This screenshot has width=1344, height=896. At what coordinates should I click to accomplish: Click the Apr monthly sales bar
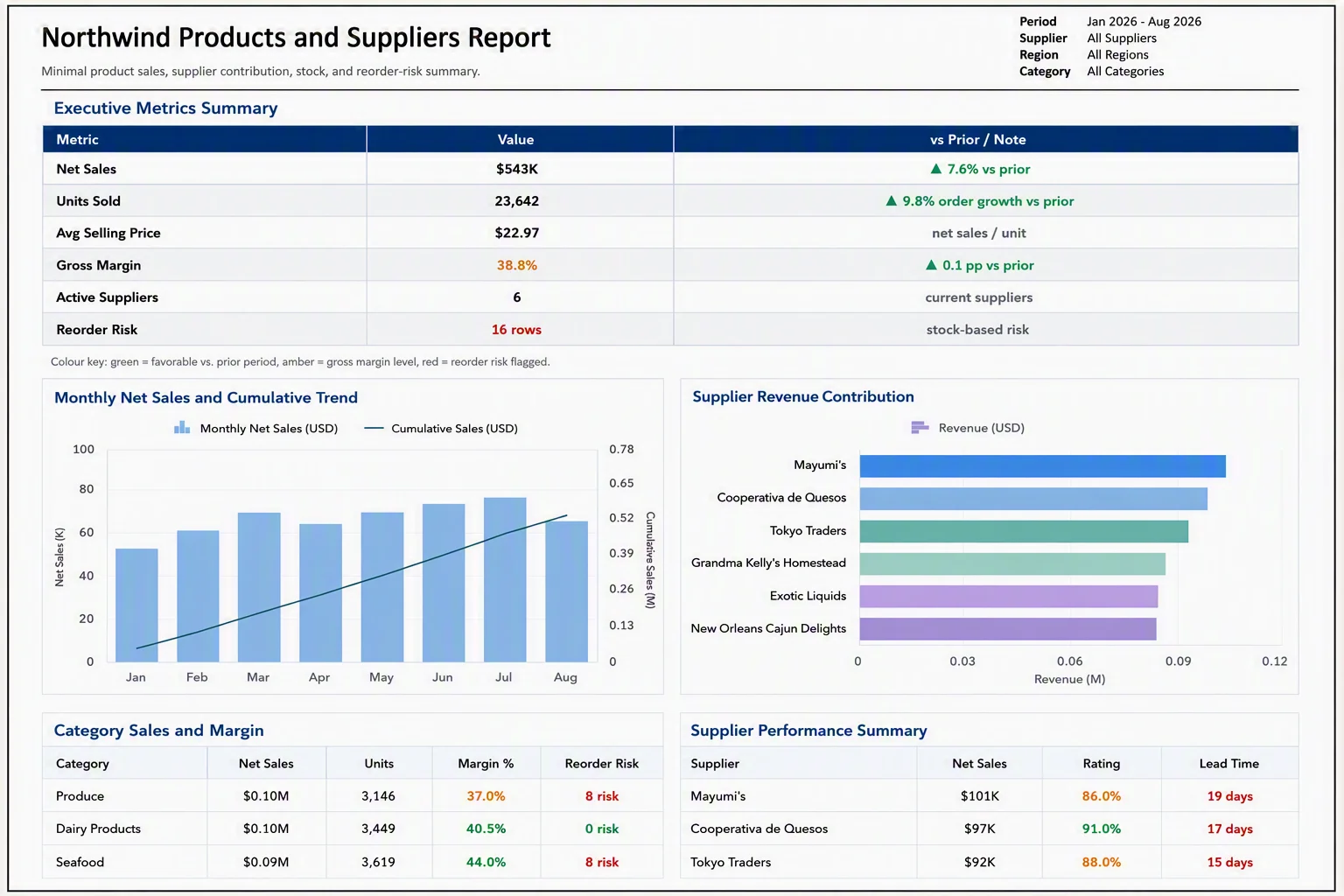(320, 592)
